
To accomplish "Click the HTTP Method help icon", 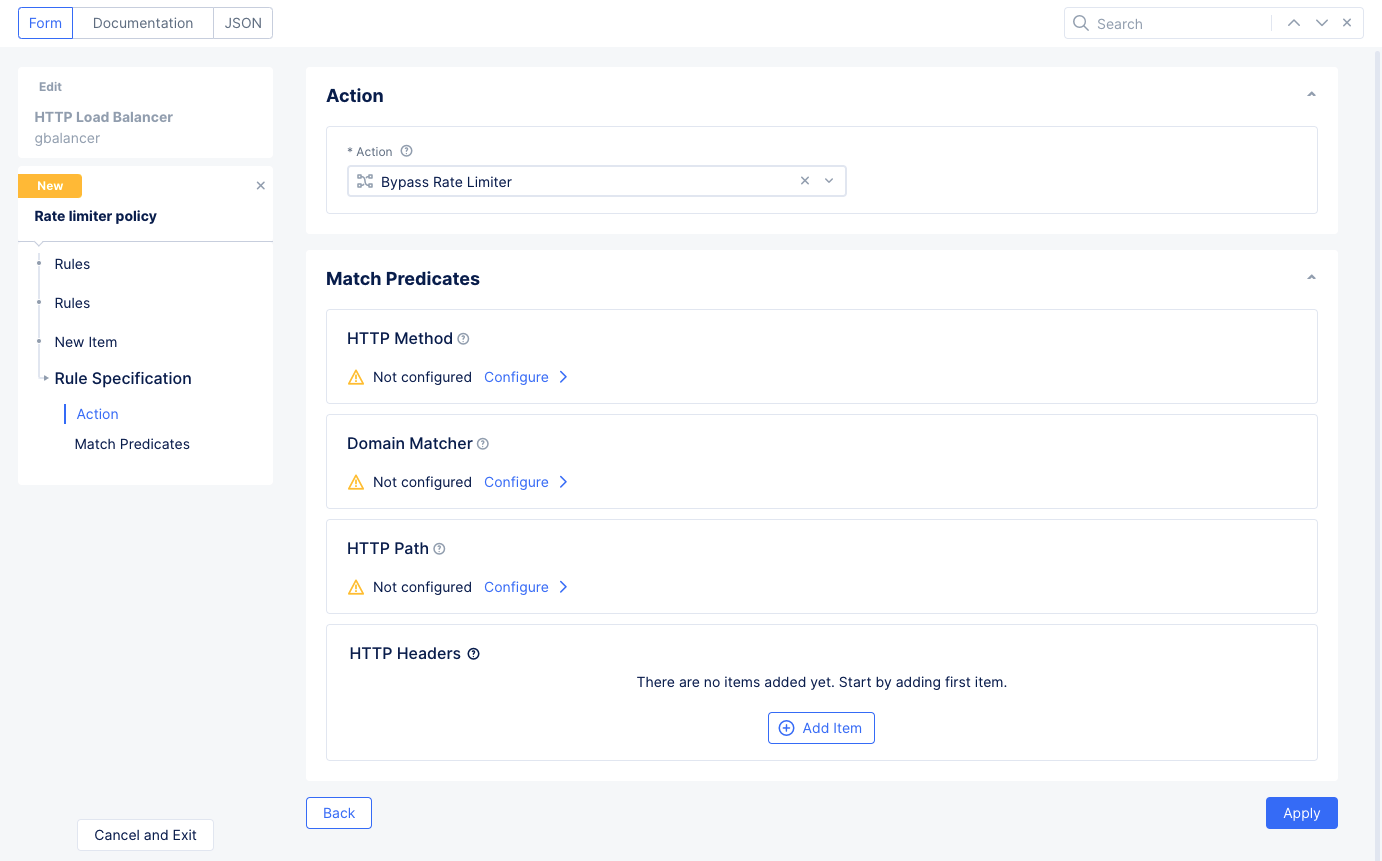I will point(463,339).
